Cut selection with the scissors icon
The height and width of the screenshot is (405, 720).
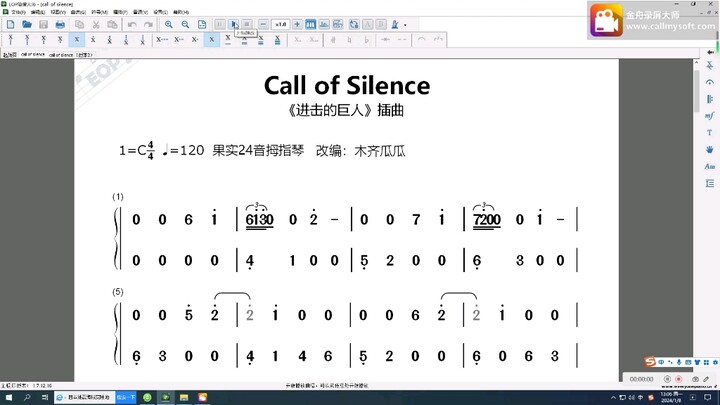96,24
